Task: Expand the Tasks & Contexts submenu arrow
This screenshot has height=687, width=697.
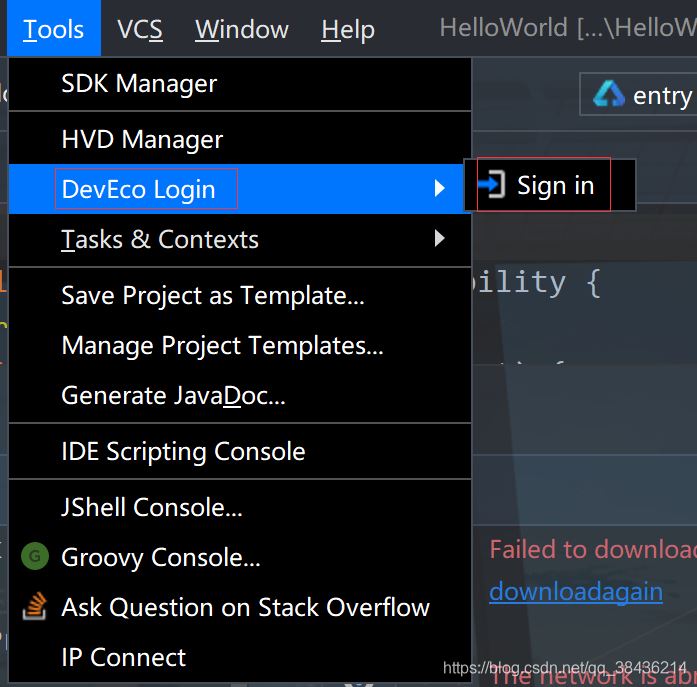Action: pyautogui.click(x=439, y=239)
